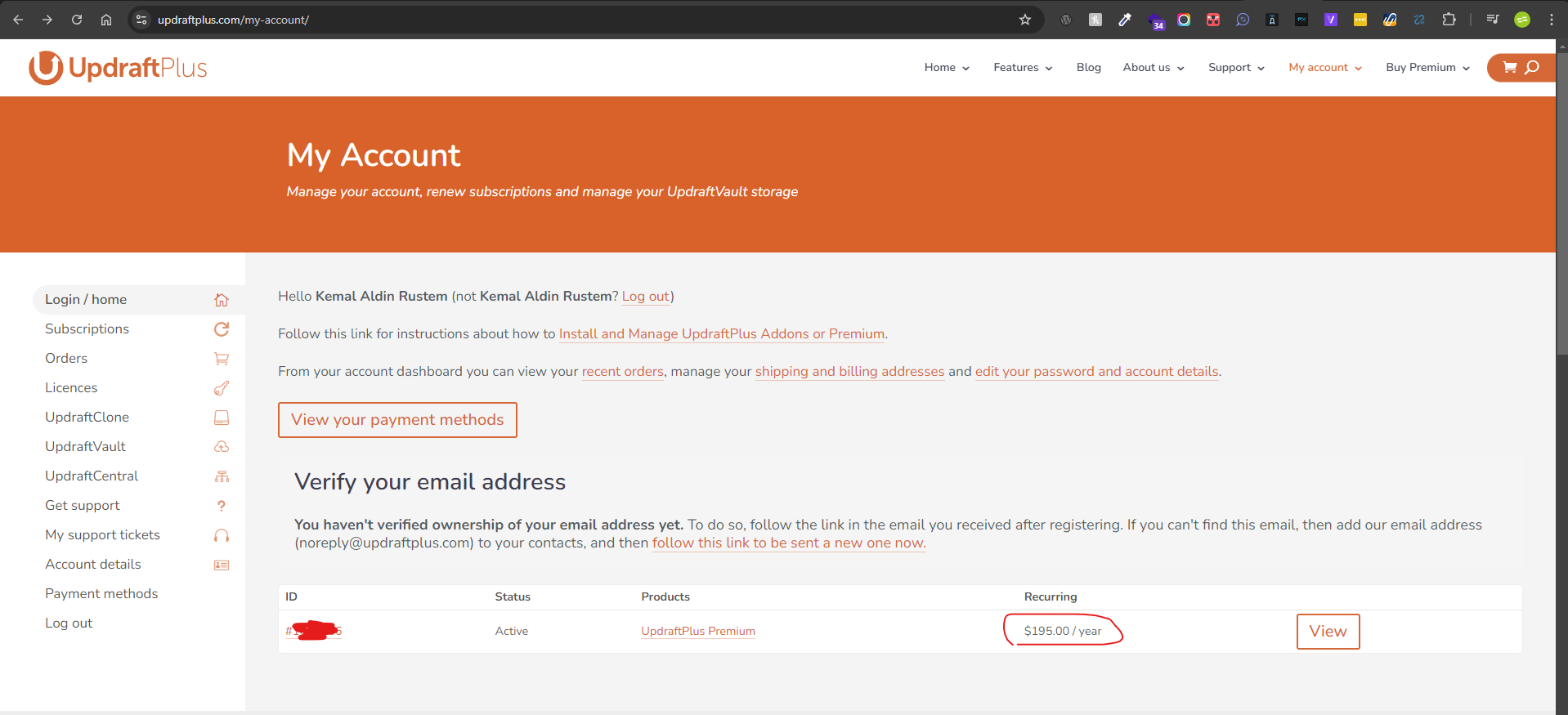Open the browser extensions puzzle icon

pos(1449,20)
